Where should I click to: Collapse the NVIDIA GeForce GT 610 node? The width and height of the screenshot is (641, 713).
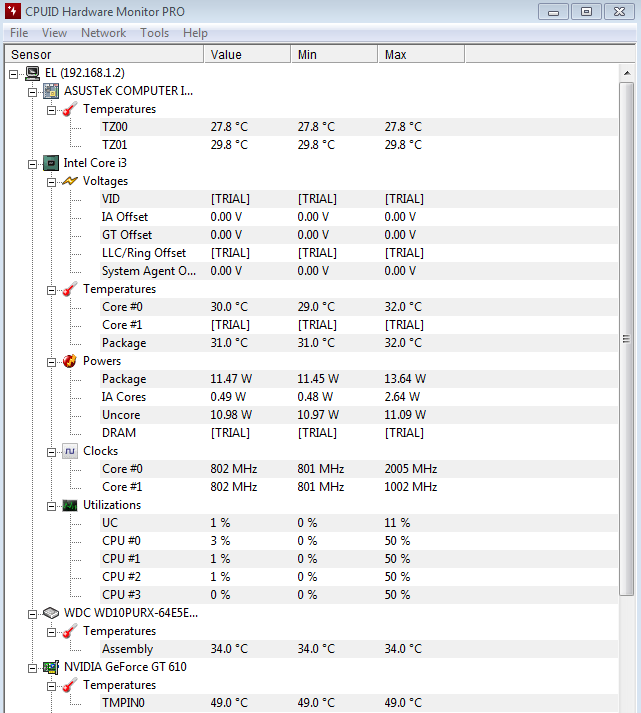32,668
